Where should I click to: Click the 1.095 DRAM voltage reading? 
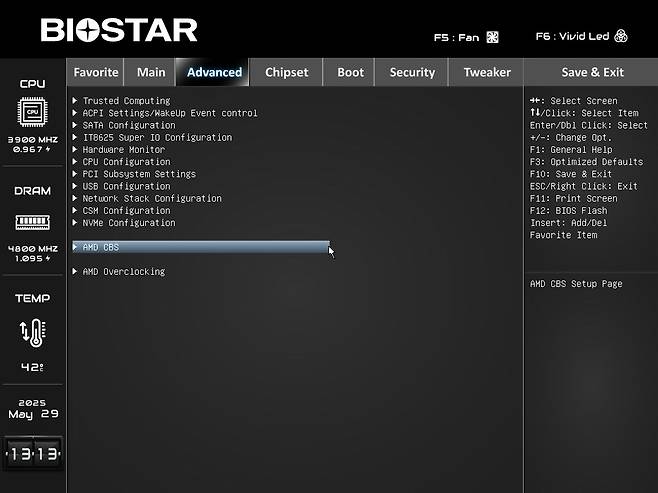[33, 258]
